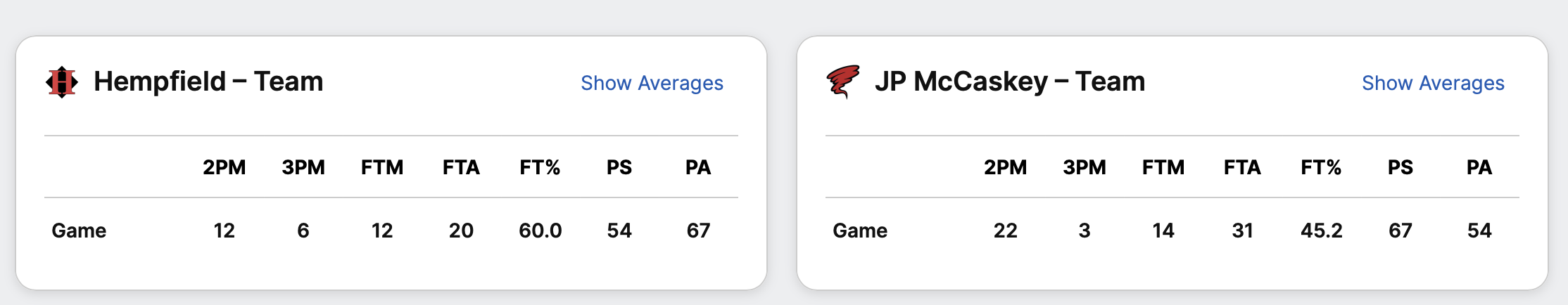
Task: Click JP McCaskey's 45.2 free throw percentage
Action: 1321,231
